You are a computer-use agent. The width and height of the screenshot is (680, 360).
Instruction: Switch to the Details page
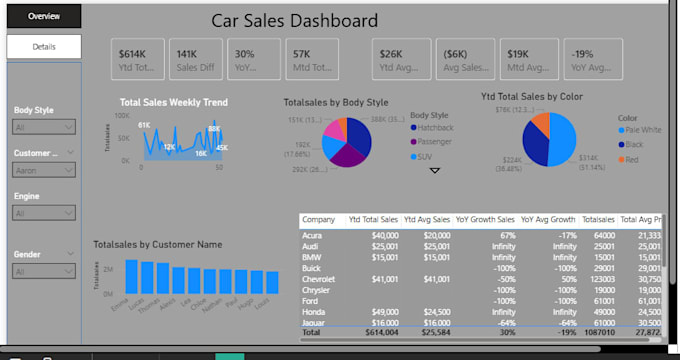(44, 47)
